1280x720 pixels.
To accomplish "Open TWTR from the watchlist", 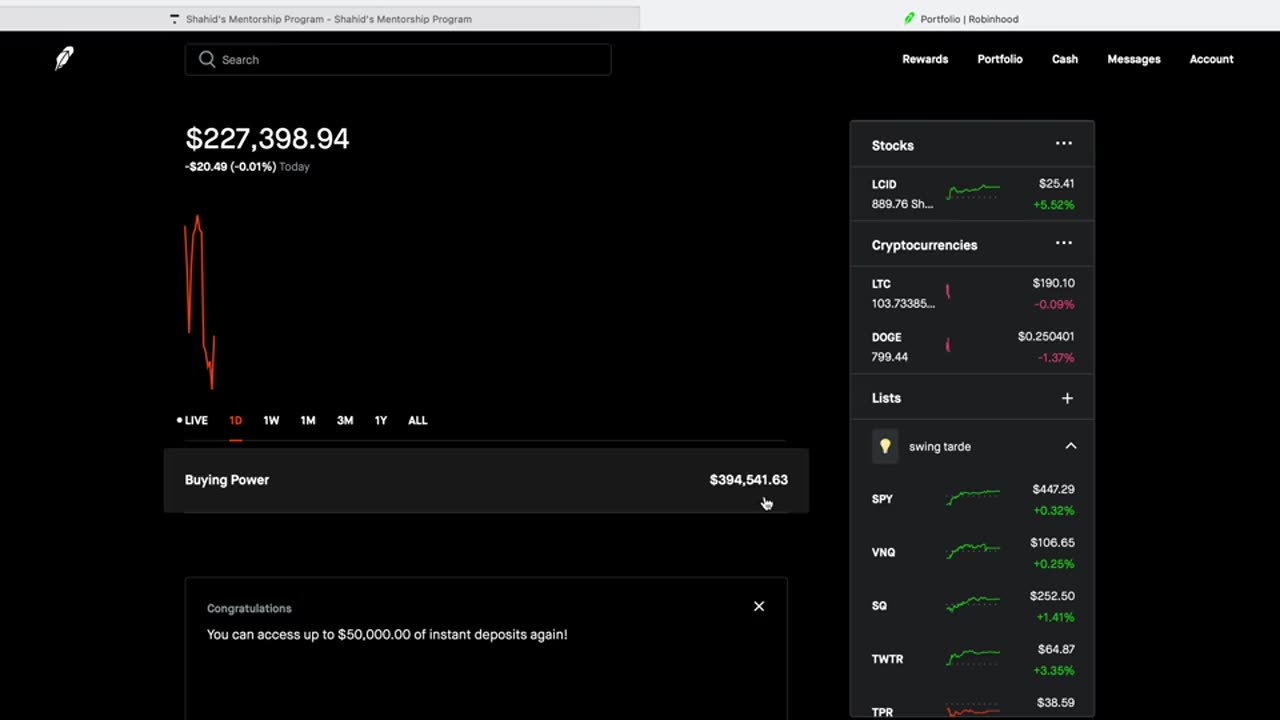I will point(972,659).
